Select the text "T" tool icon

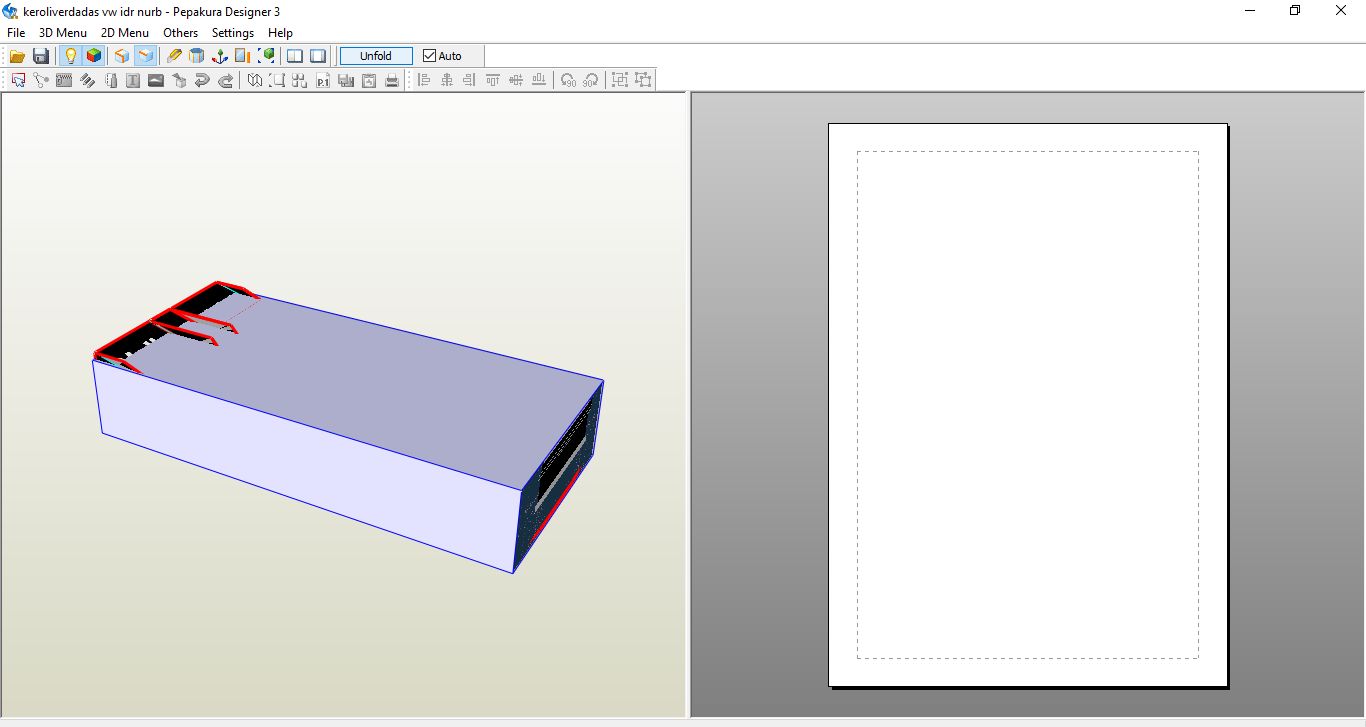(133, 81)
